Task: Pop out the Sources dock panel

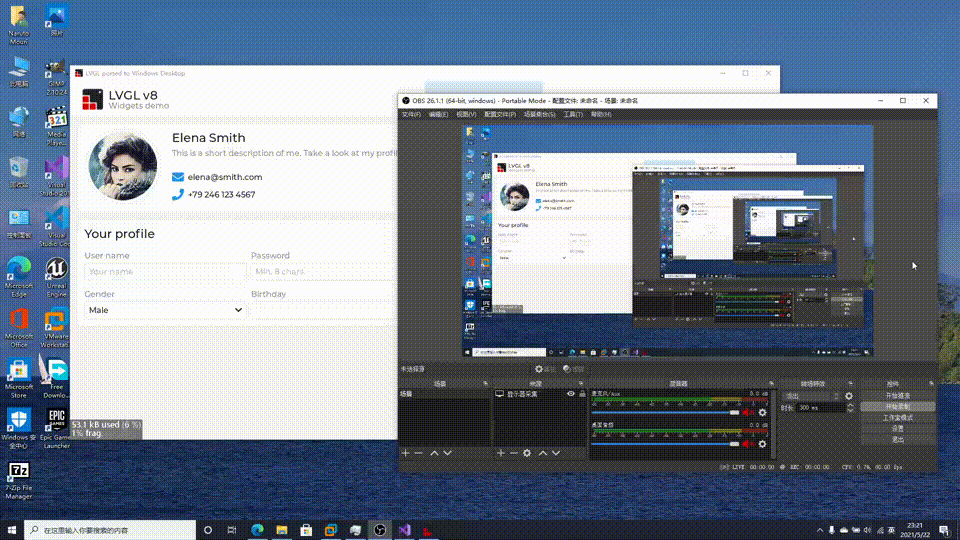Action: (580, 384)
